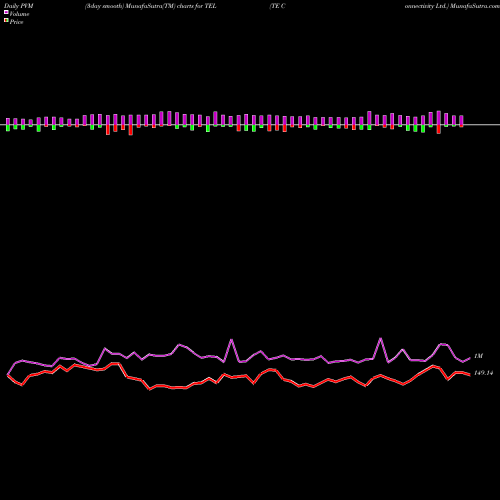Select the Volume legend label

(19, 14)
